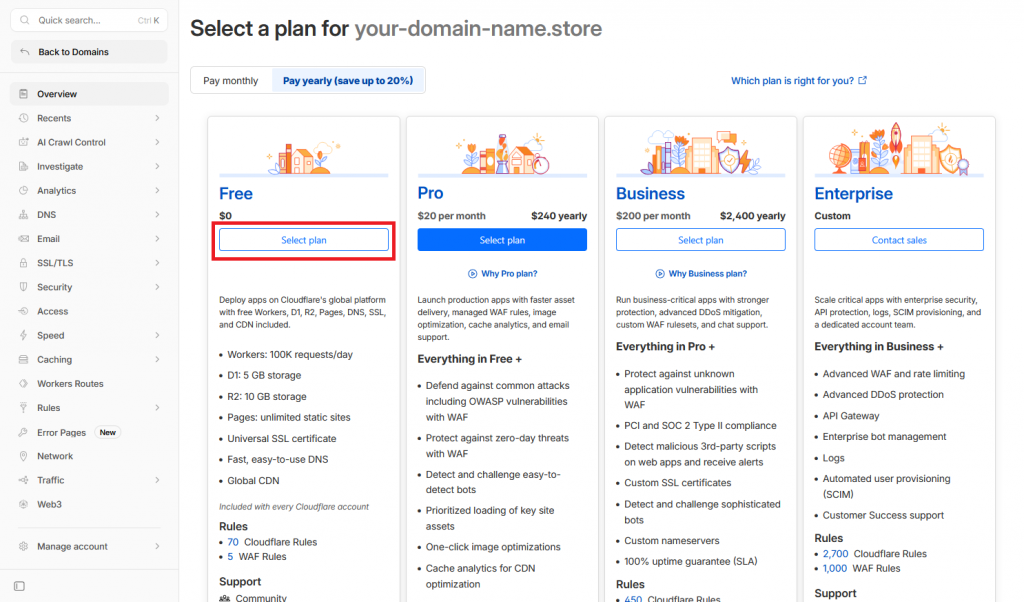Viewport: 1024px width, 602px height.
Task: Click the Recents clock icon
Action: pos(24,118)
